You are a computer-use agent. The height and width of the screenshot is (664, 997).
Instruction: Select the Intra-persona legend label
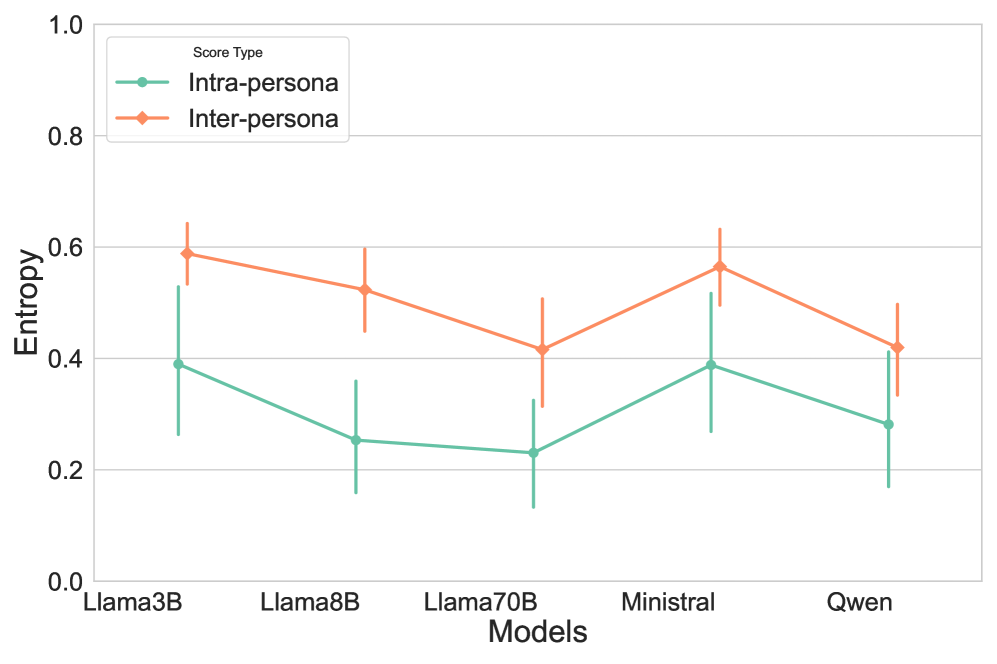[x=263, y=82]
